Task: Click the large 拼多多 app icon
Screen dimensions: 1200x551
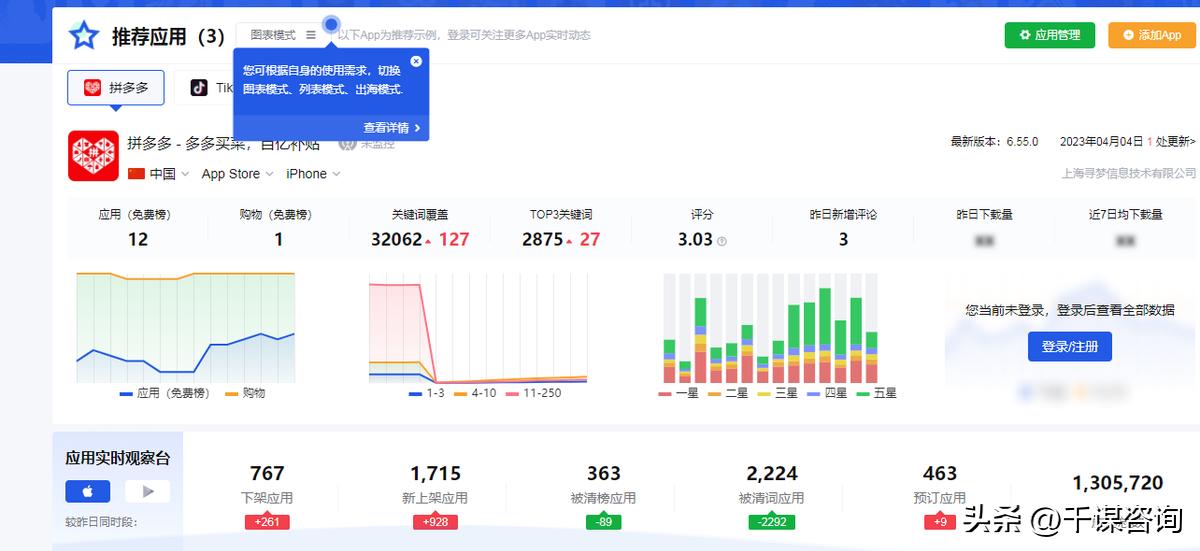Action: (x=93, y=156)
